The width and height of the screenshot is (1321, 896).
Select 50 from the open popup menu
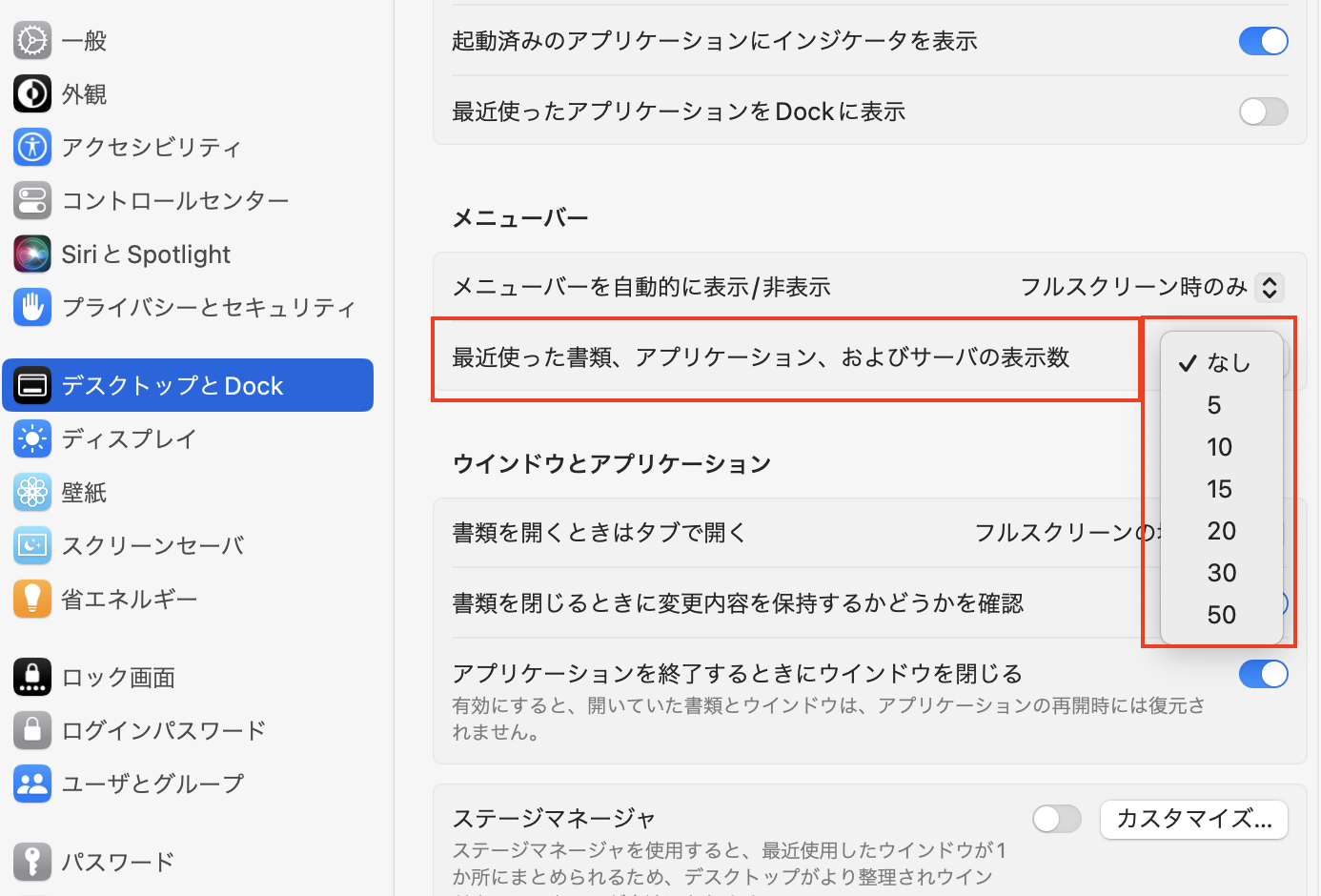(1221, 615)
